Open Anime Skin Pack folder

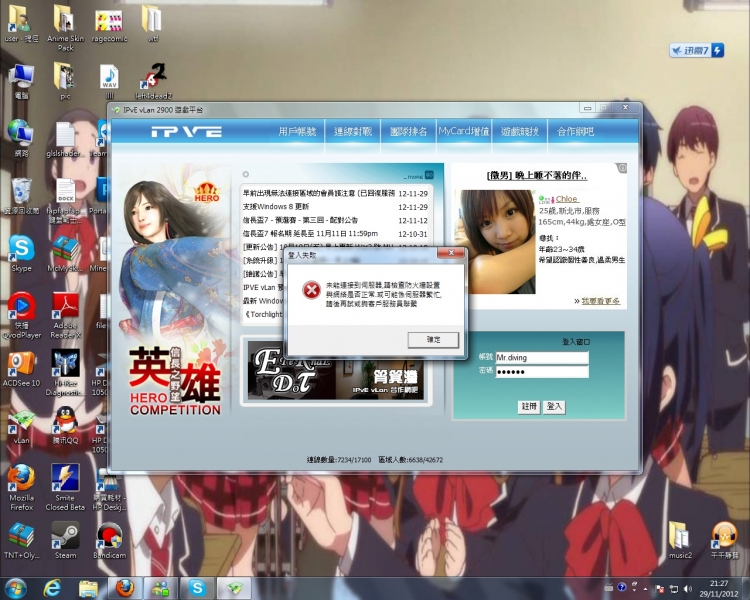65,28
